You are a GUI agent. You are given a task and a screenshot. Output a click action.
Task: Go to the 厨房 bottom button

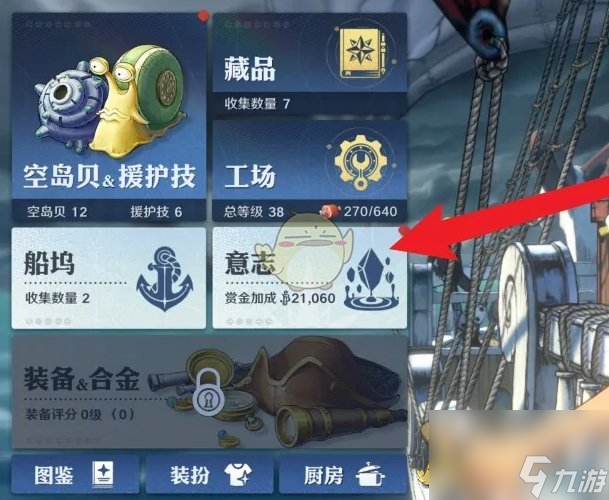[x=343, y=474]
